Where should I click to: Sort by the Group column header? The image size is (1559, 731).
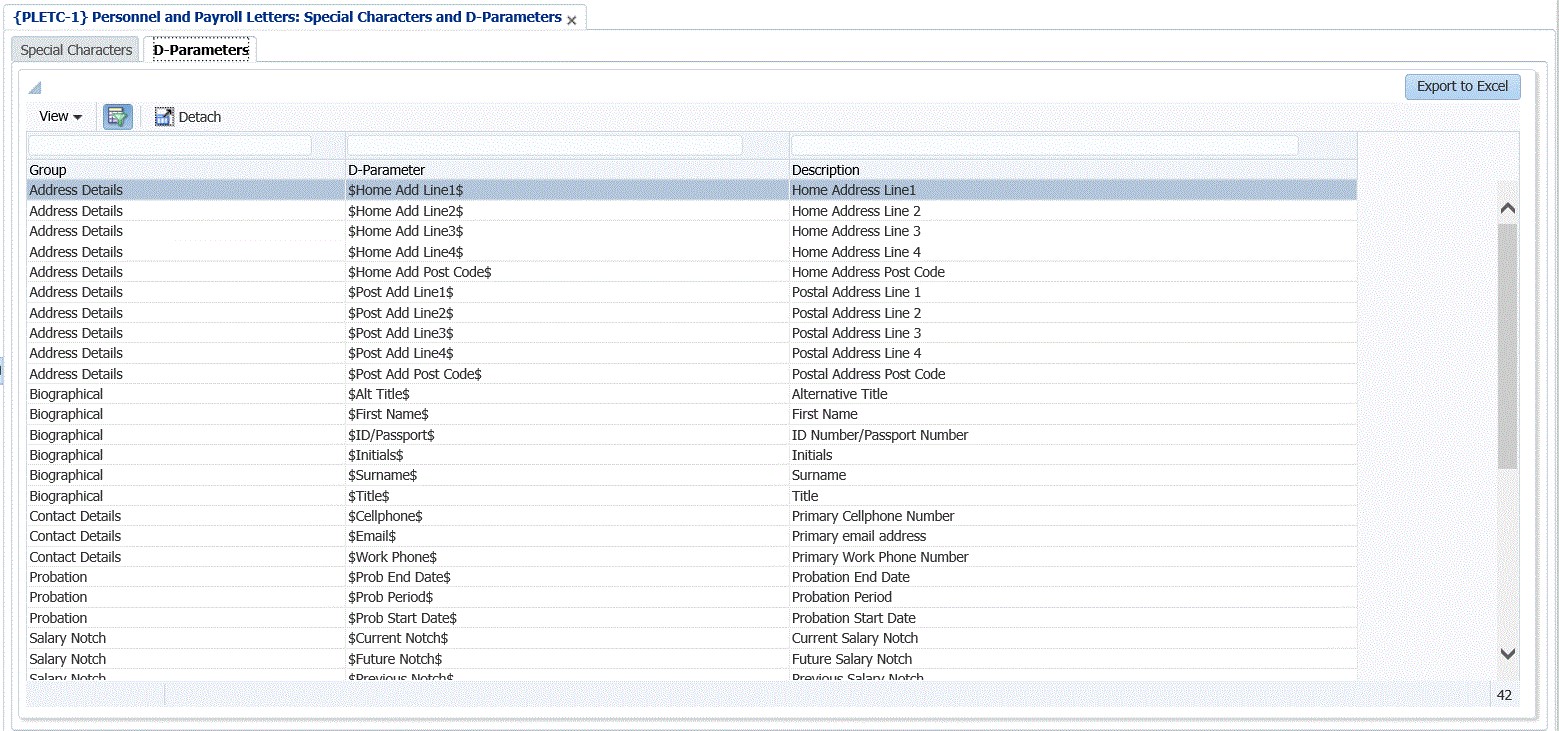pyautogui.click(x=48, y=170)
